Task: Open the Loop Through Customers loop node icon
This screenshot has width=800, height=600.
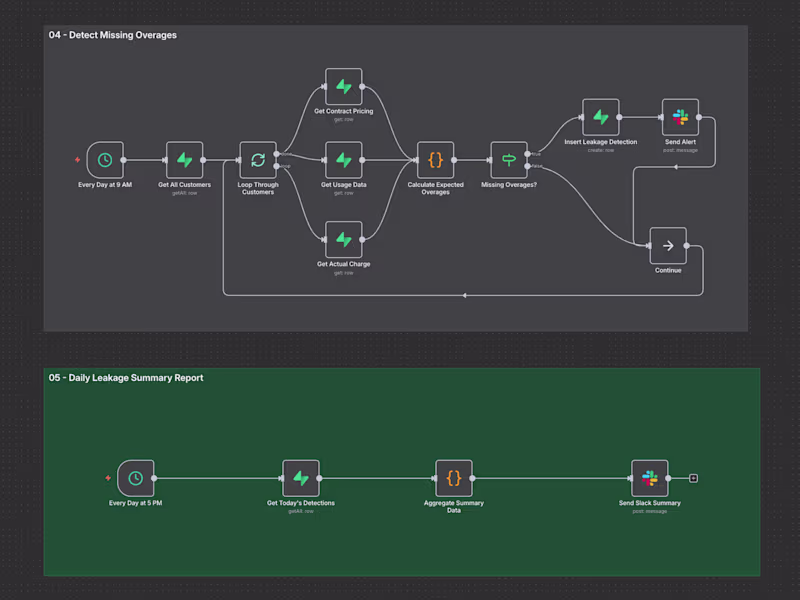Action: coord(258,160)
